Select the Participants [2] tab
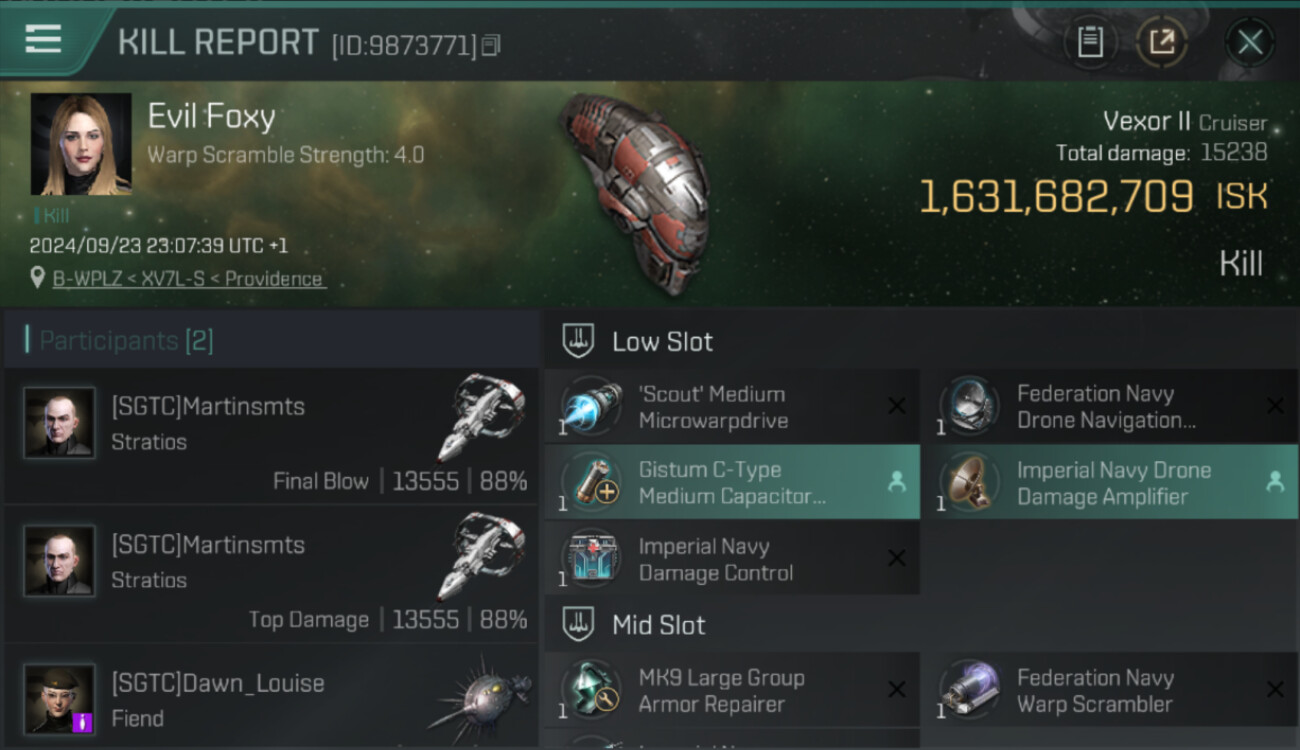Viewport: 1300px width, 750px height. coord(126,341)
